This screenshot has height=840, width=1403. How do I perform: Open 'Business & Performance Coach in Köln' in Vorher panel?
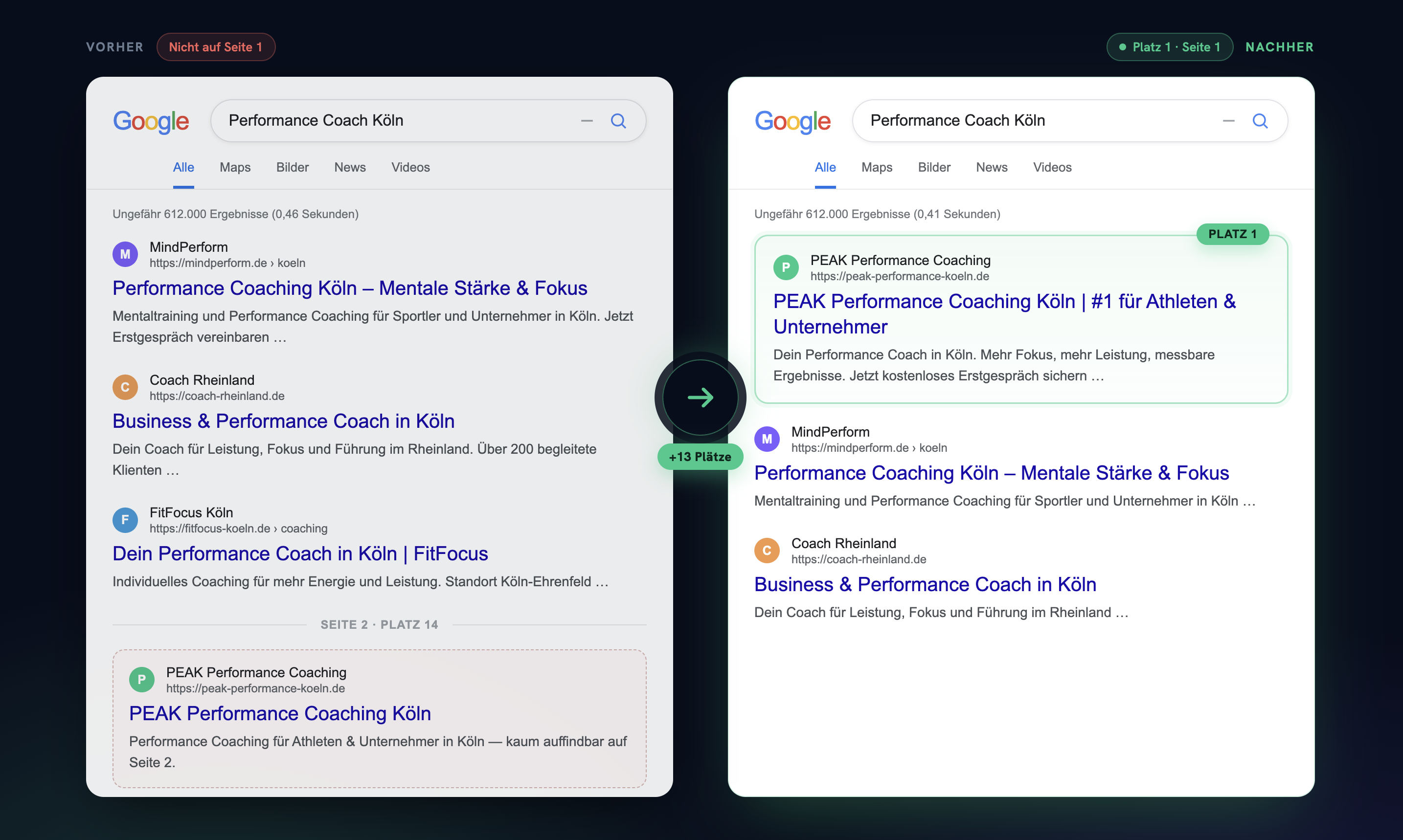click(x=284, y=421)
